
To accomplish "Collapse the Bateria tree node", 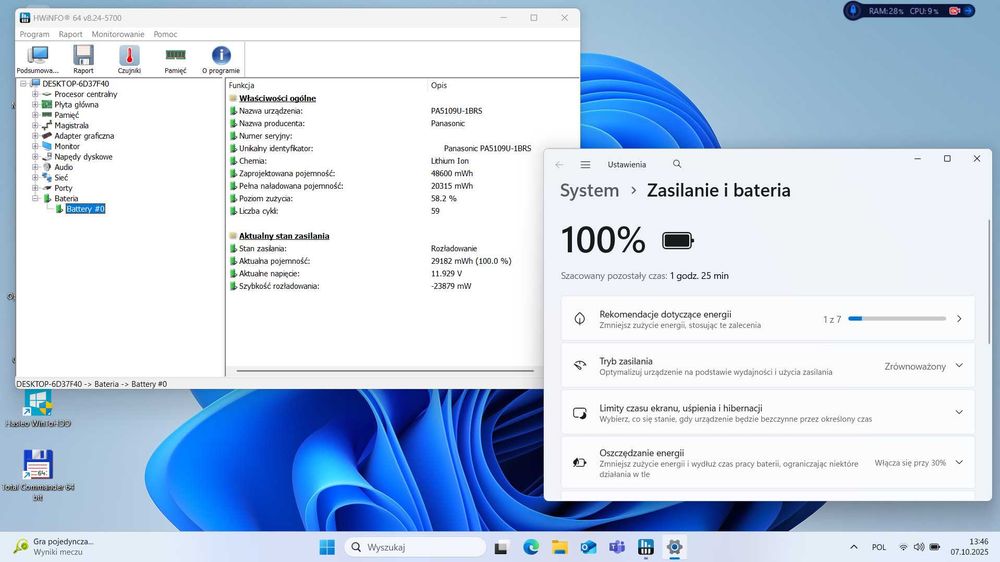I will (36, 198).
